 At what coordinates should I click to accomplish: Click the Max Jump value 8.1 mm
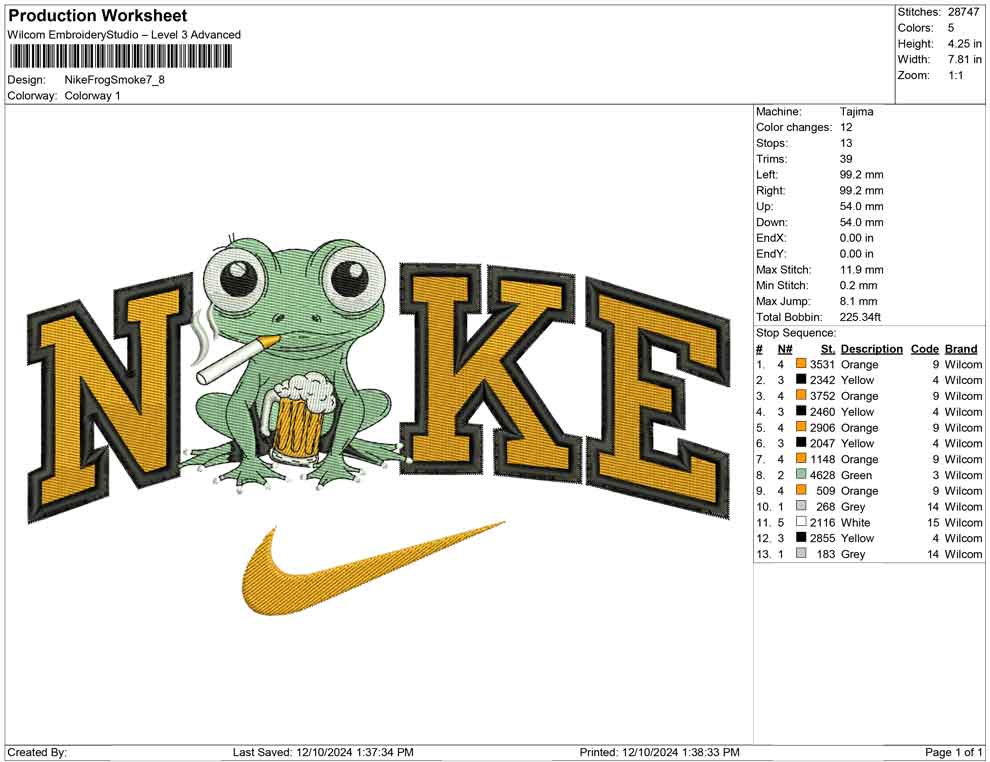tap(858, 301)
